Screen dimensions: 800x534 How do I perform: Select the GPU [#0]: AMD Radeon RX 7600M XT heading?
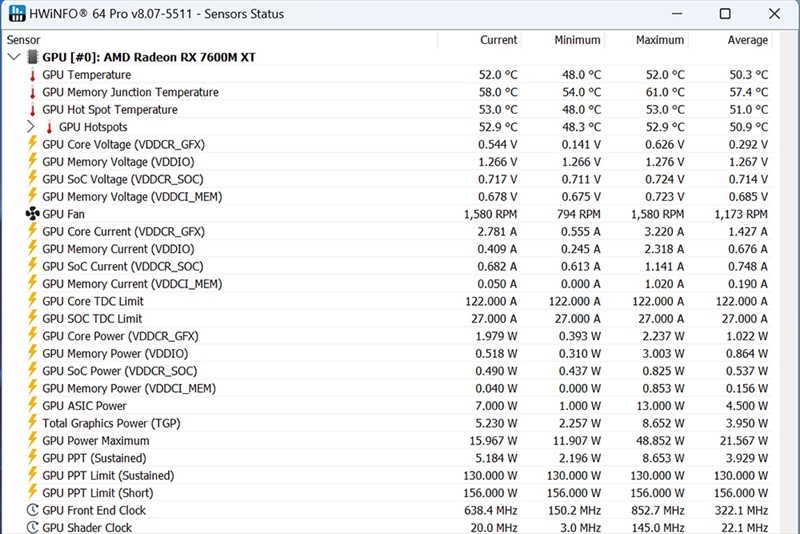click(148, 57)
